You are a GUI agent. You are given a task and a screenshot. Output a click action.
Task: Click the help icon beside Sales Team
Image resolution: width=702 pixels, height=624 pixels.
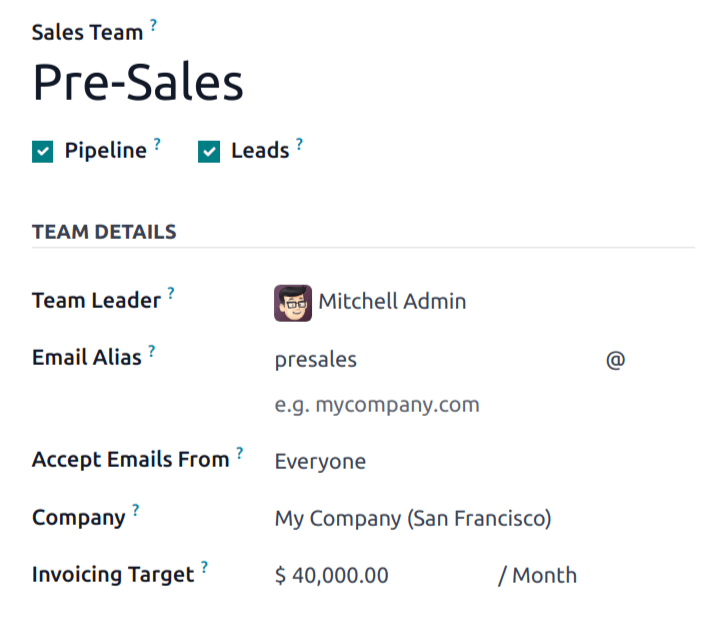pyautogui.click(x=154, y=25)
